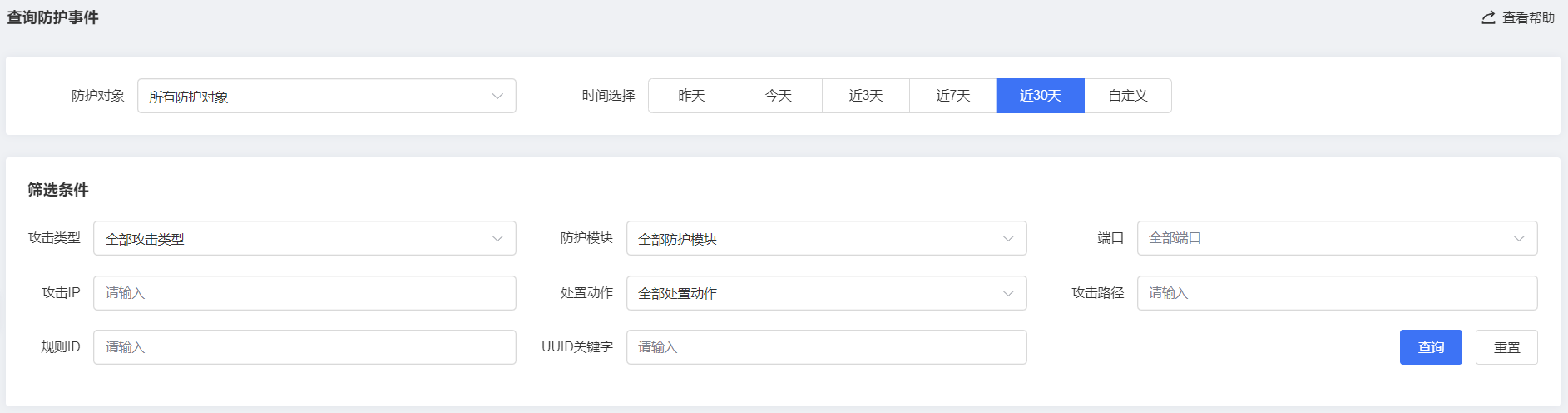Focus the 攻击路径 input field

1338,293
